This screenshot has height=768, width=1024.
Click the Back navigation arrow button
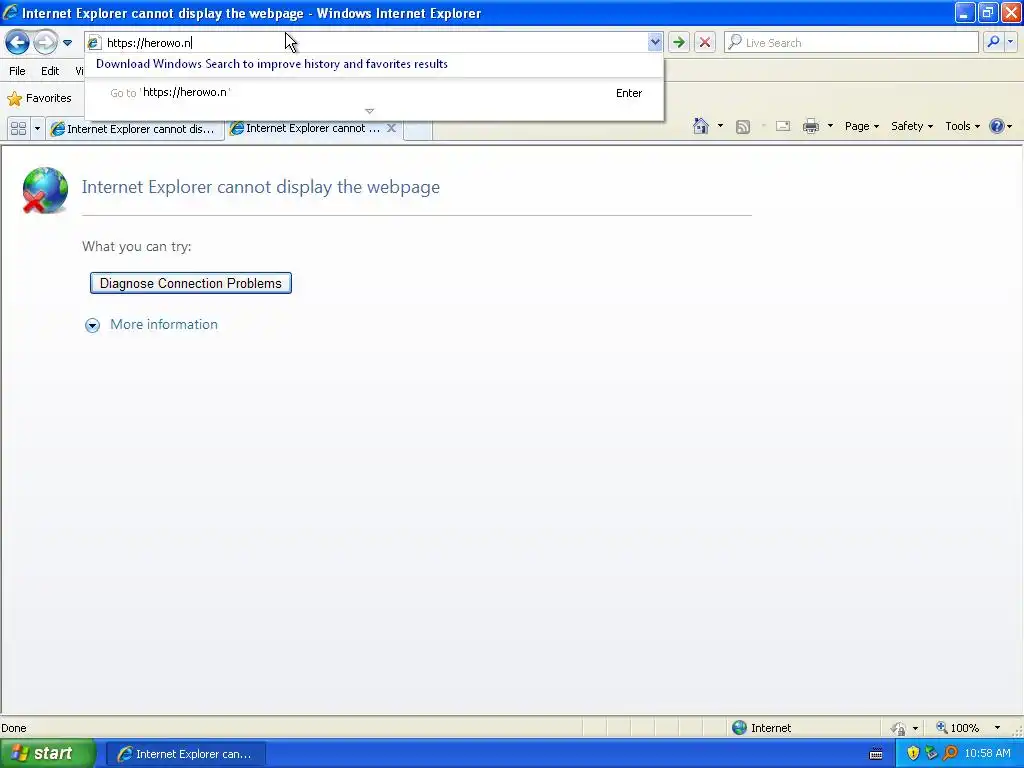(18, 43)
